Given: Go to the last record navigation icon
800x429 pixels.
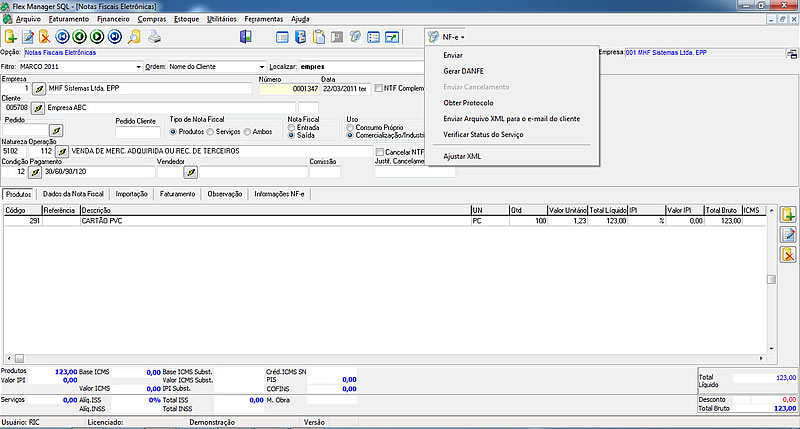Looking at the screenshot, I should (x=117, y=37).
